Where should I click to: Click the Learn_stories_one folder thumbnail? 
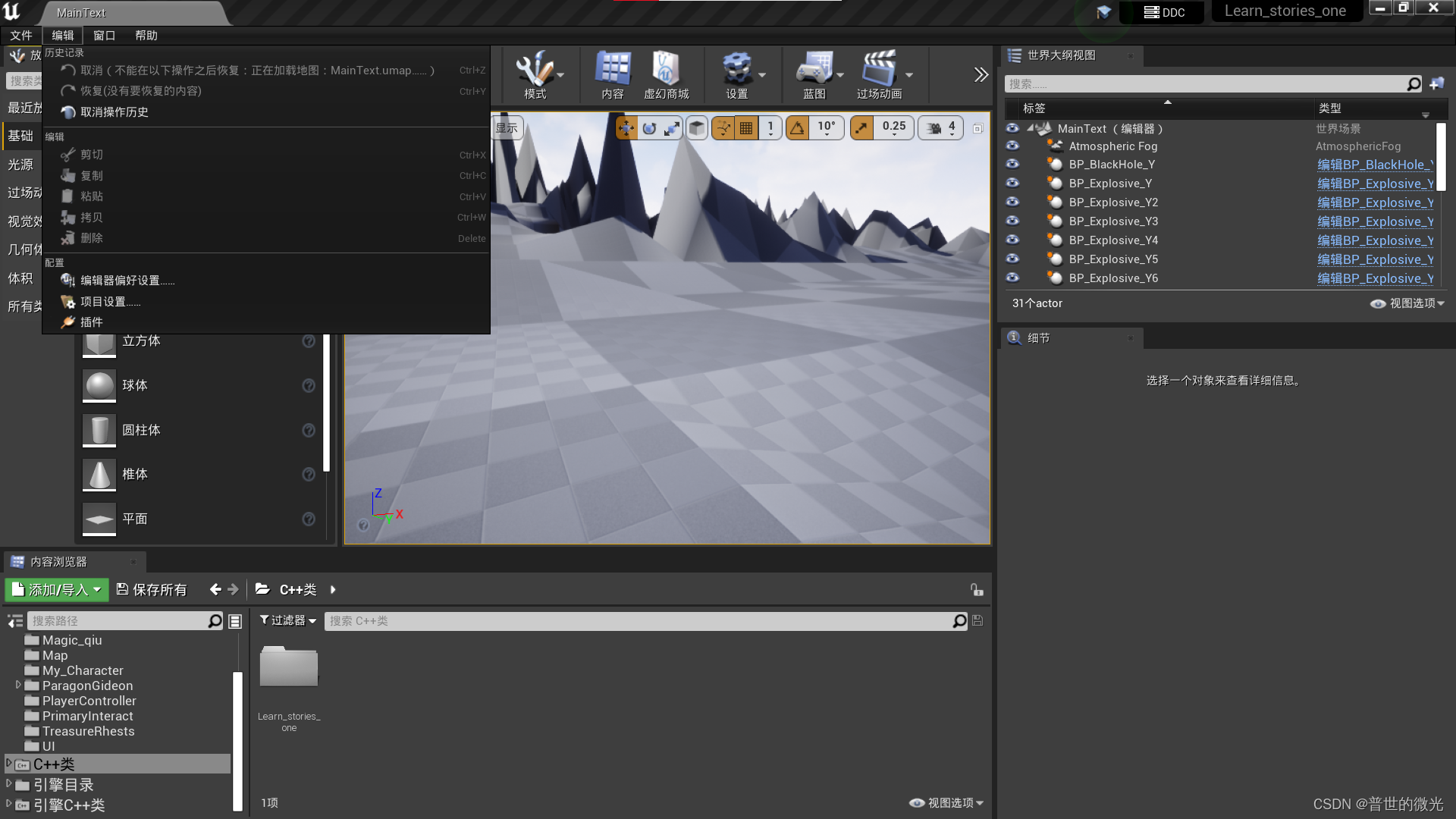pos(289,667)
